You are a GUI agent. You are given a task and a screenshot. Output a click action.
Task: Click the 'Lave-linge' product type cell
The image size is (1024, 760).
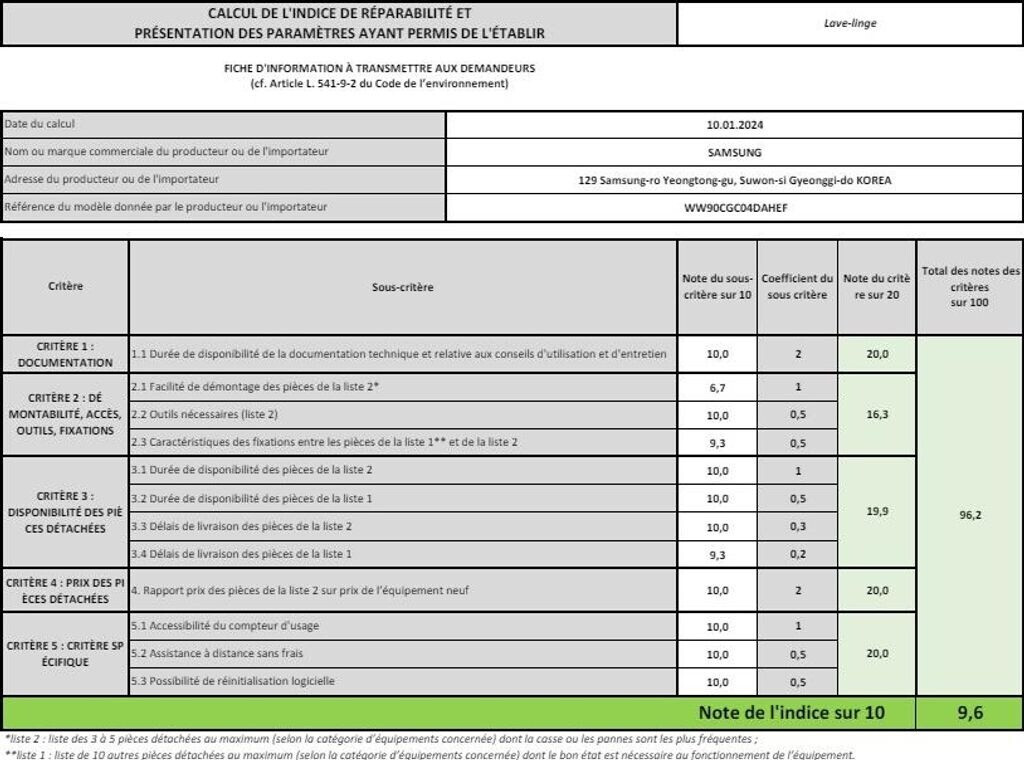849,23
